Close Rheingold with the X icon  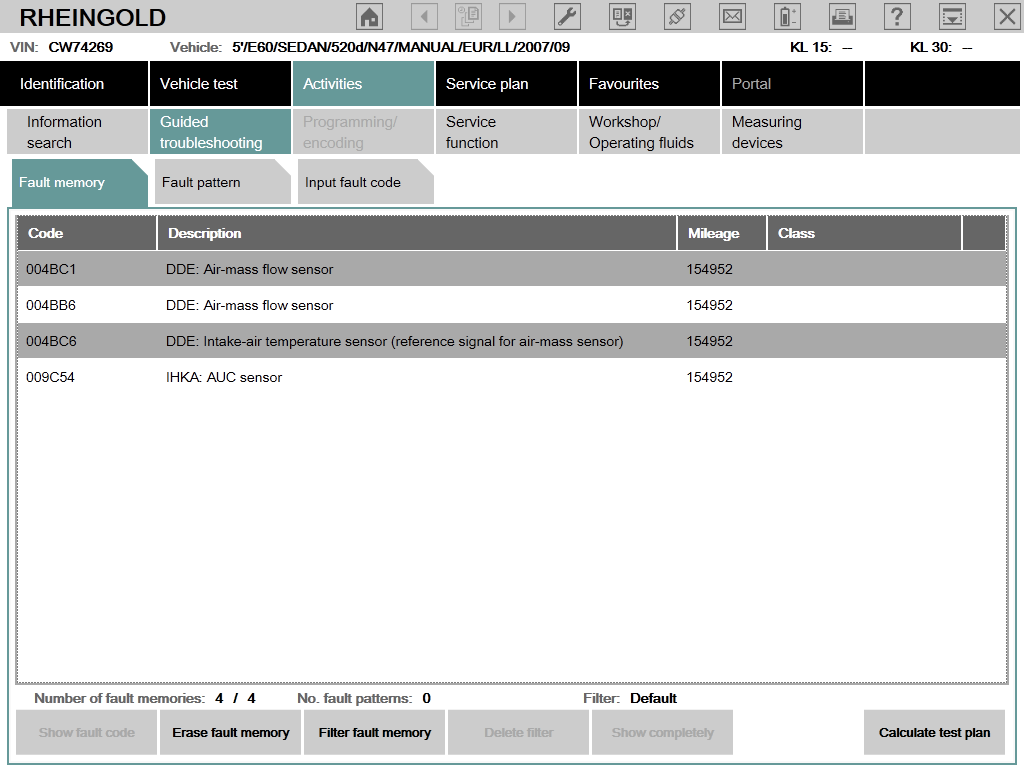coord(1007,16)
